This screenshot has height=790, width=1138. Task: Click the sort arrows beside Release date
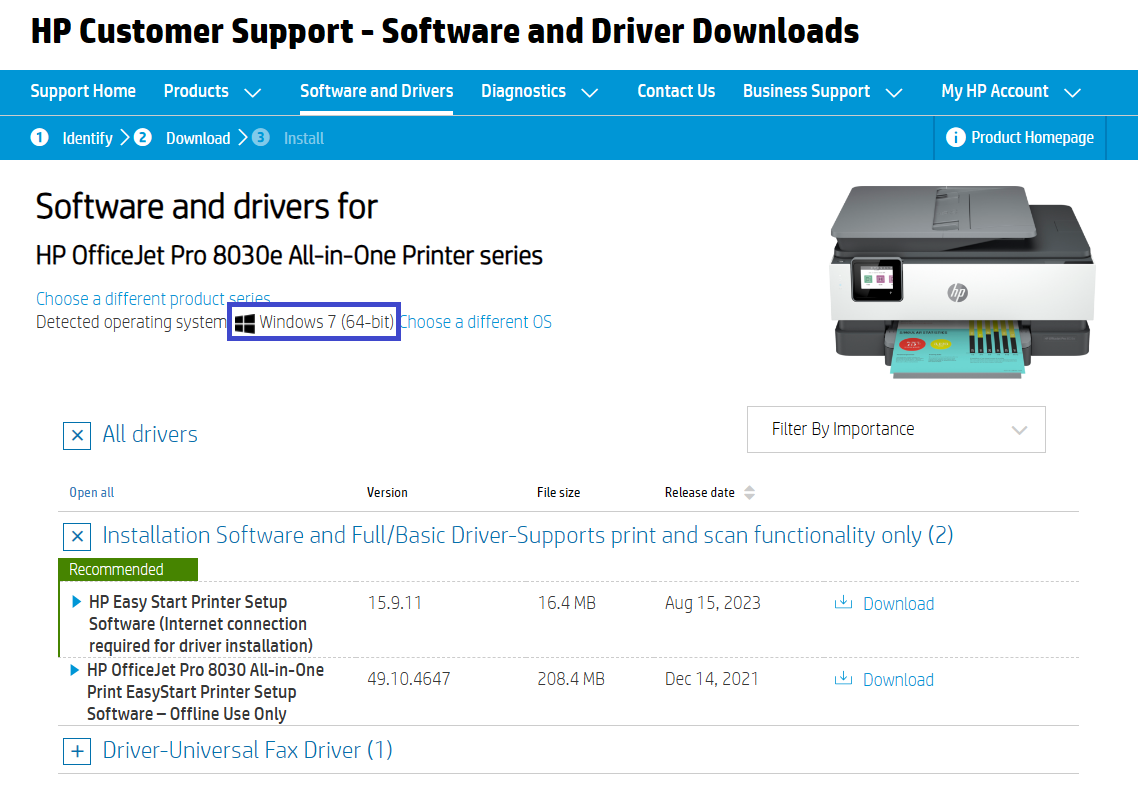(749, 492)
